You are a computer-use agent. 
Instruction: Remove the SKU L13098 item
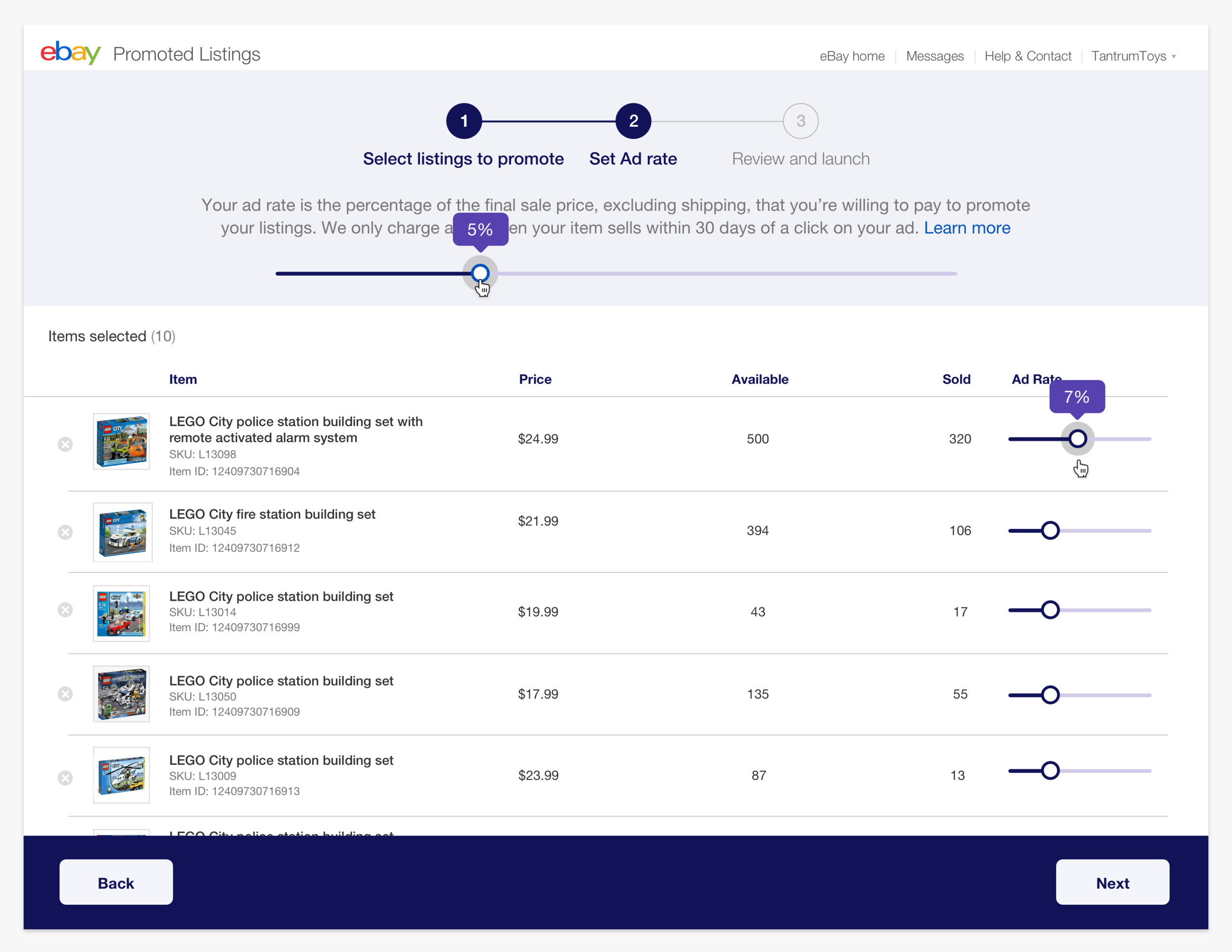coord(66,444)
